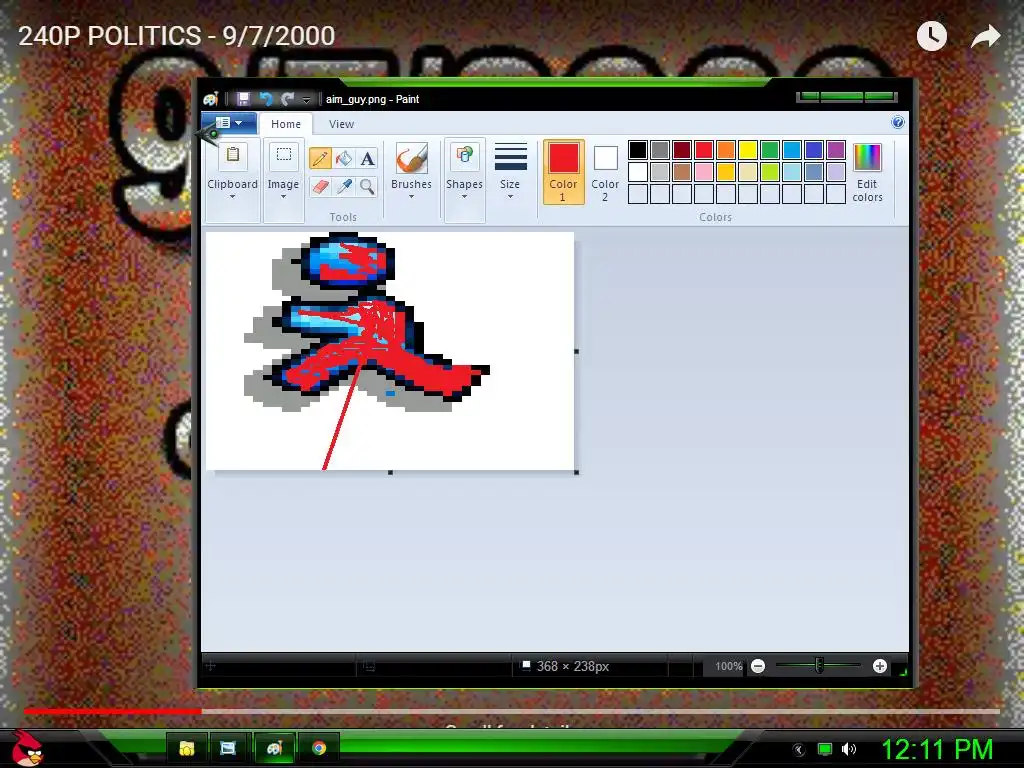Click the video progress bar

click(512, 711)
